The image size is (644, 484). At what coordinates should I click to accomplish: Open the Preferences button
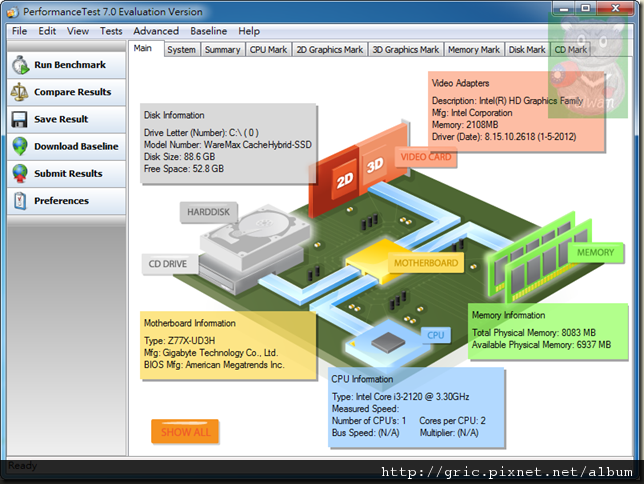click(66, 201)
